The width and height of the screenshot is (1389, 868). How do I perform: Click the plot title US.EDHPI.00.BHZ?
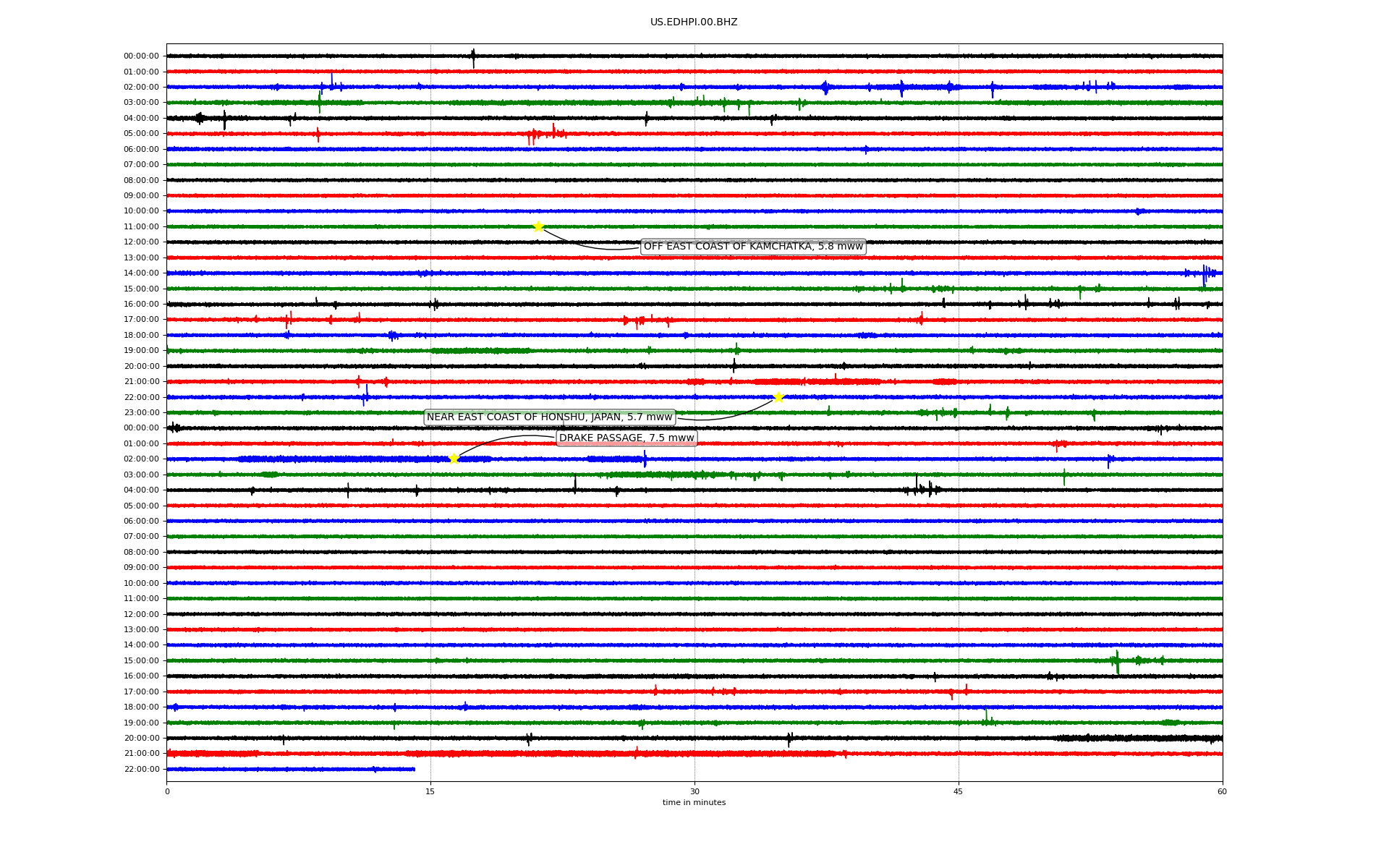(694, 22)
